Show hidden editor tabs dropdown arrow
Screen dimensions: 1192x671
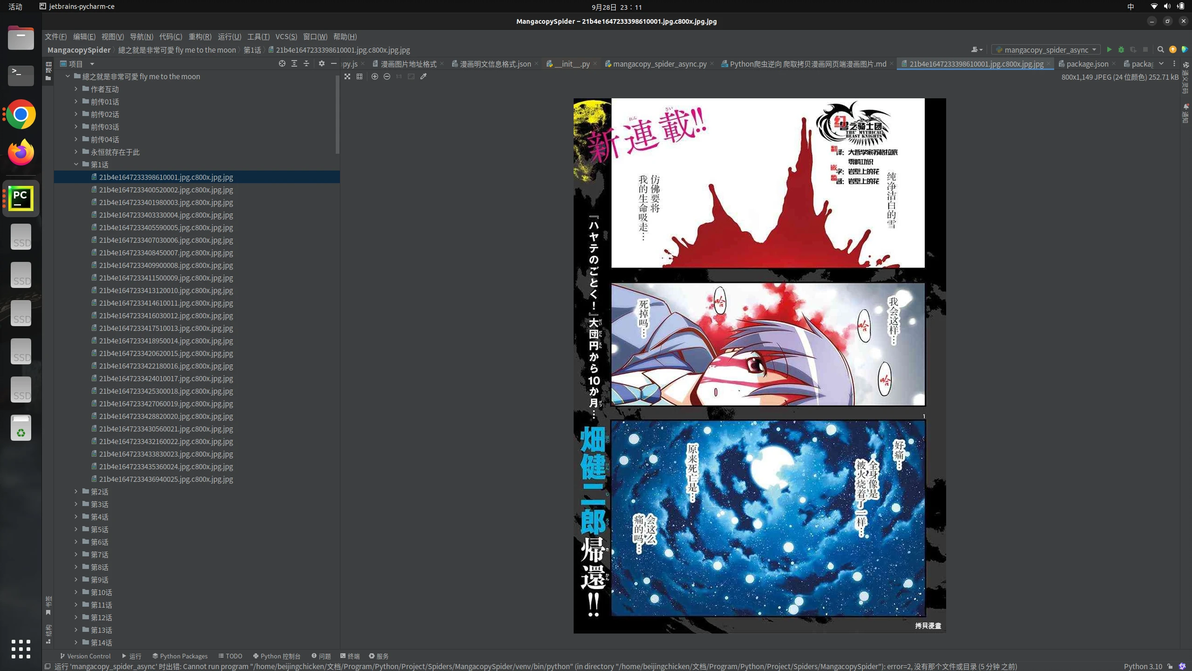coord(1161,64)
